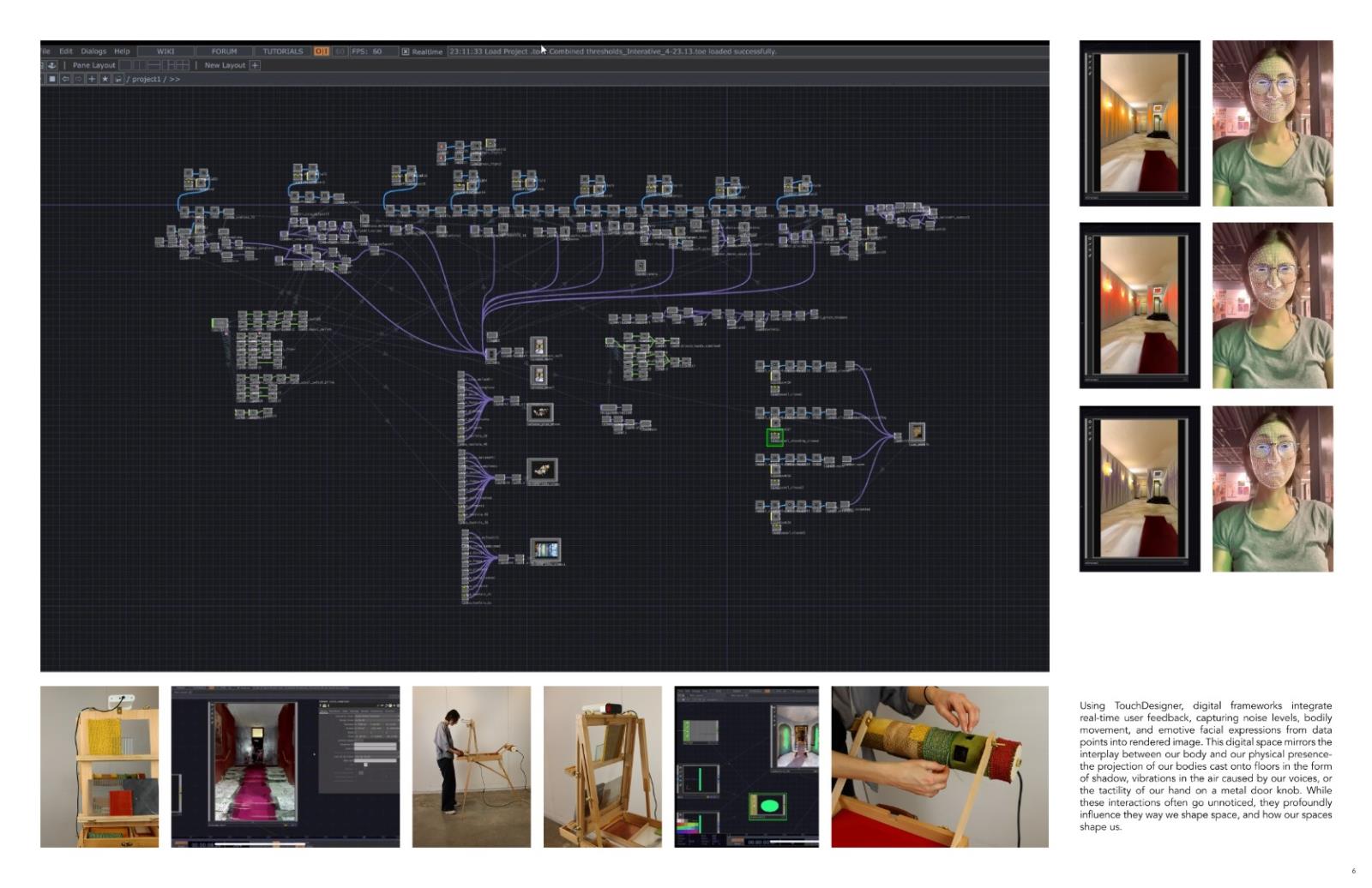Click the star bookmark icon in path bar
Viewport: 1372px width, 888px height.
coord(105,79)
